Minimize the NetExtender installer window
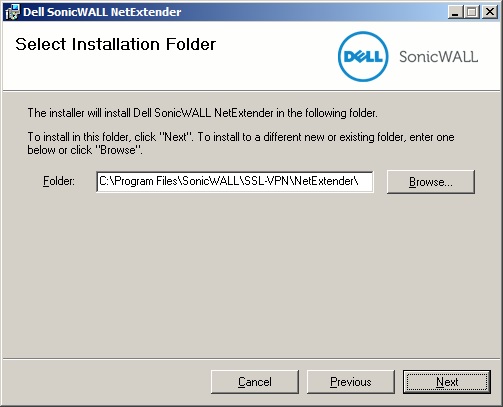503x407 pixels. tap(455, 12)
